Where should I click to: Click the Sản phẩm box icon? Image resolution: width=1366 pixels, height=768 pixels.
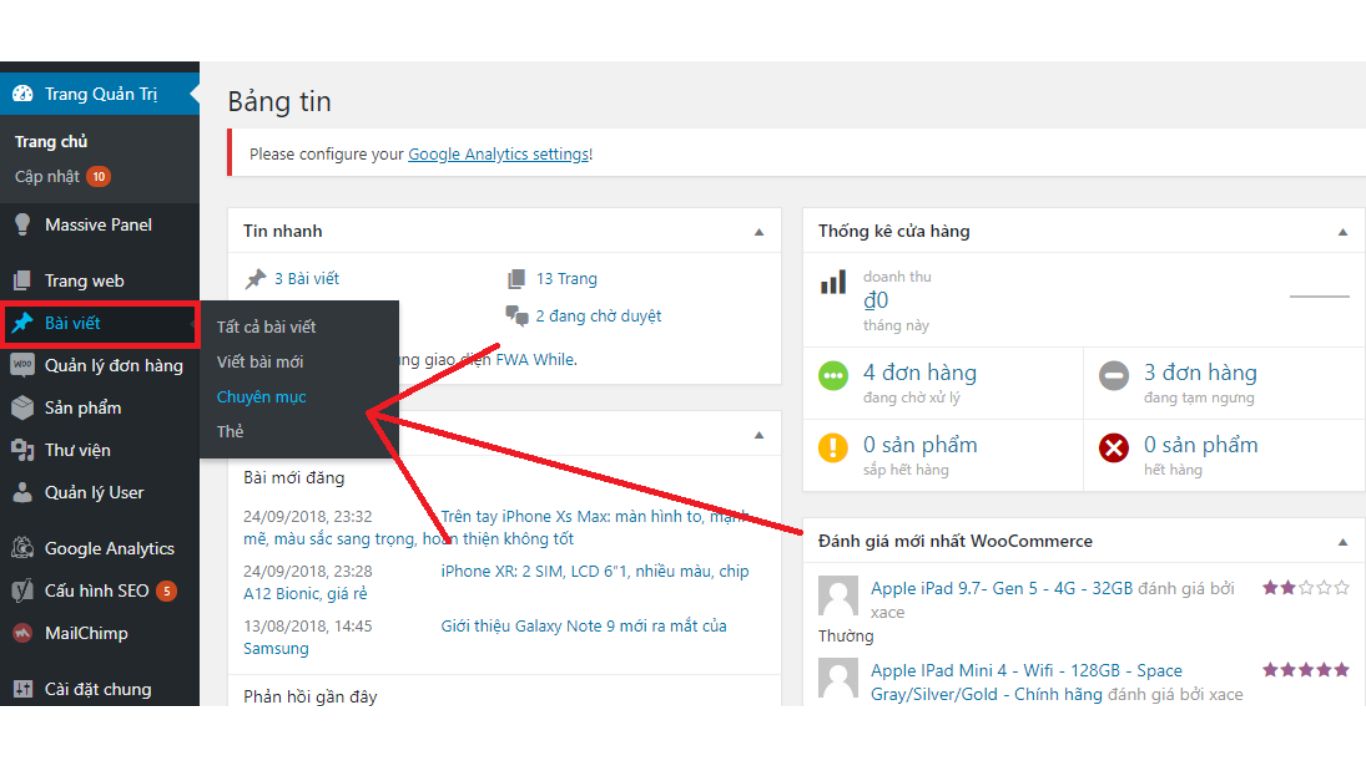[22, 408]
